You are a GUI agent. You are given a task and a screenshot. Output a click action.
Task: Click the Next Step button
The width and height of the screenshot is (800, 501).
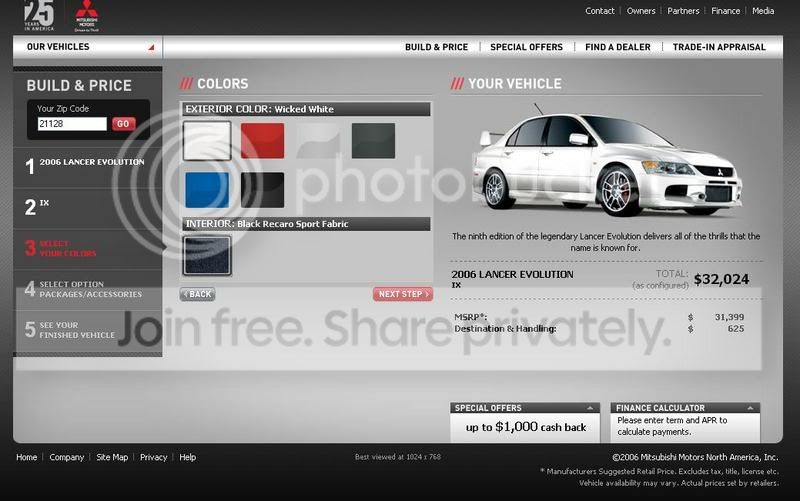[403, 294]
